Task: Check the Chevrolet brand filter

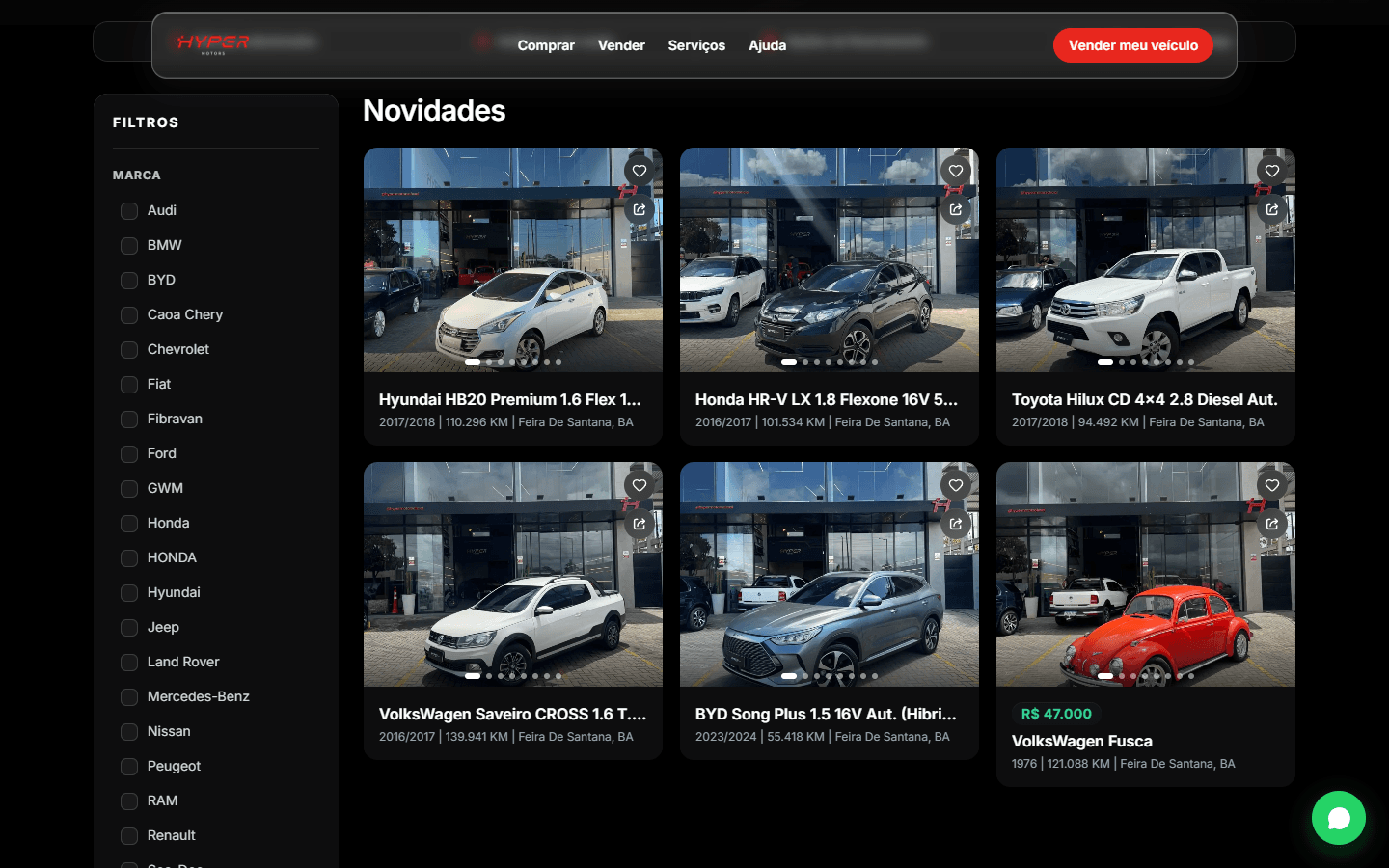Action: pos(129,350)
